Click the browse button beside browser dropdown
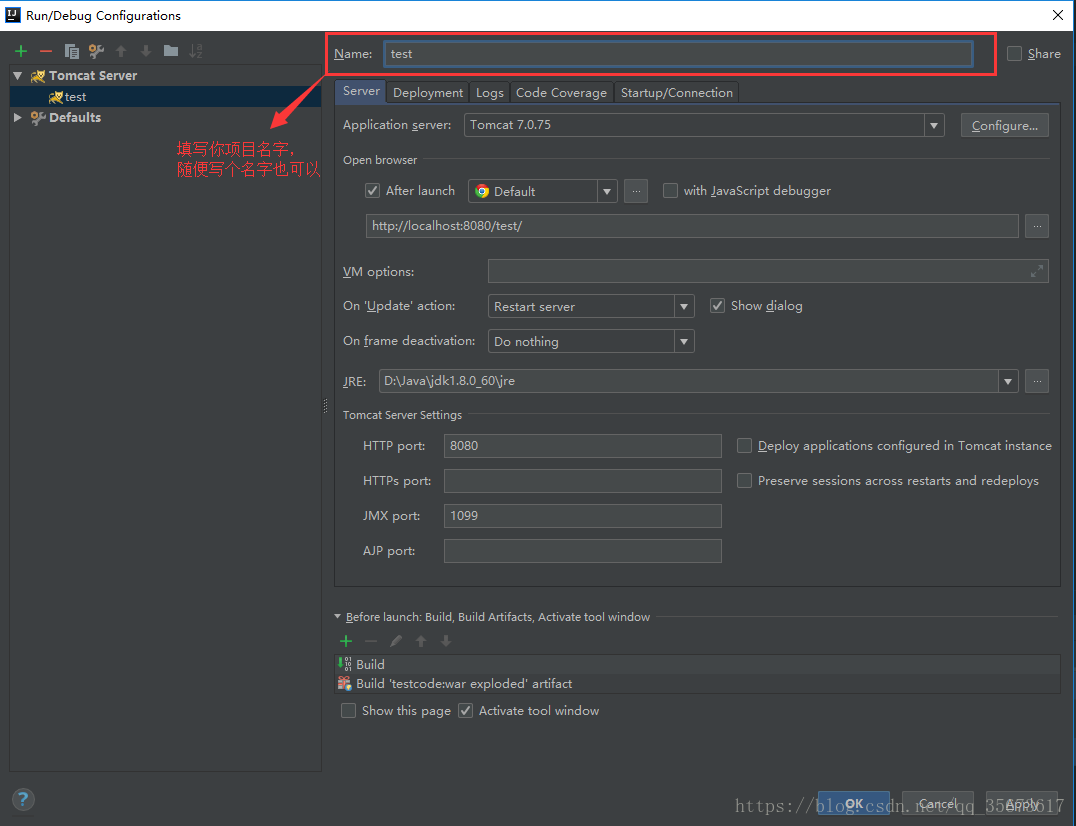1076x826 pixels. click(636, 191)
